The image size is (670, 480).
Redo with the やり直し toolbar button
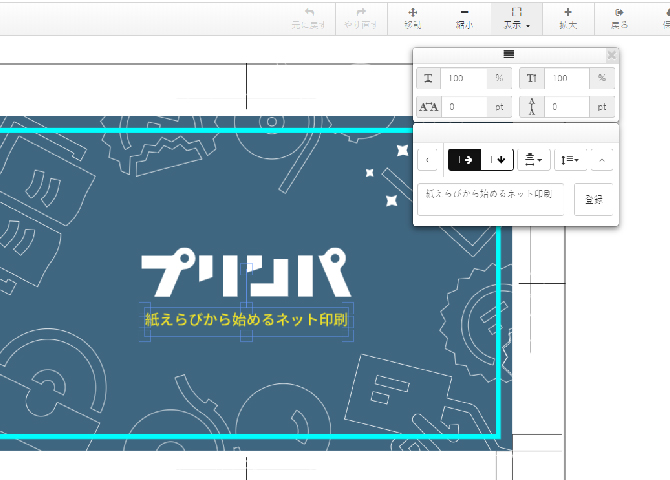(361, 19)
